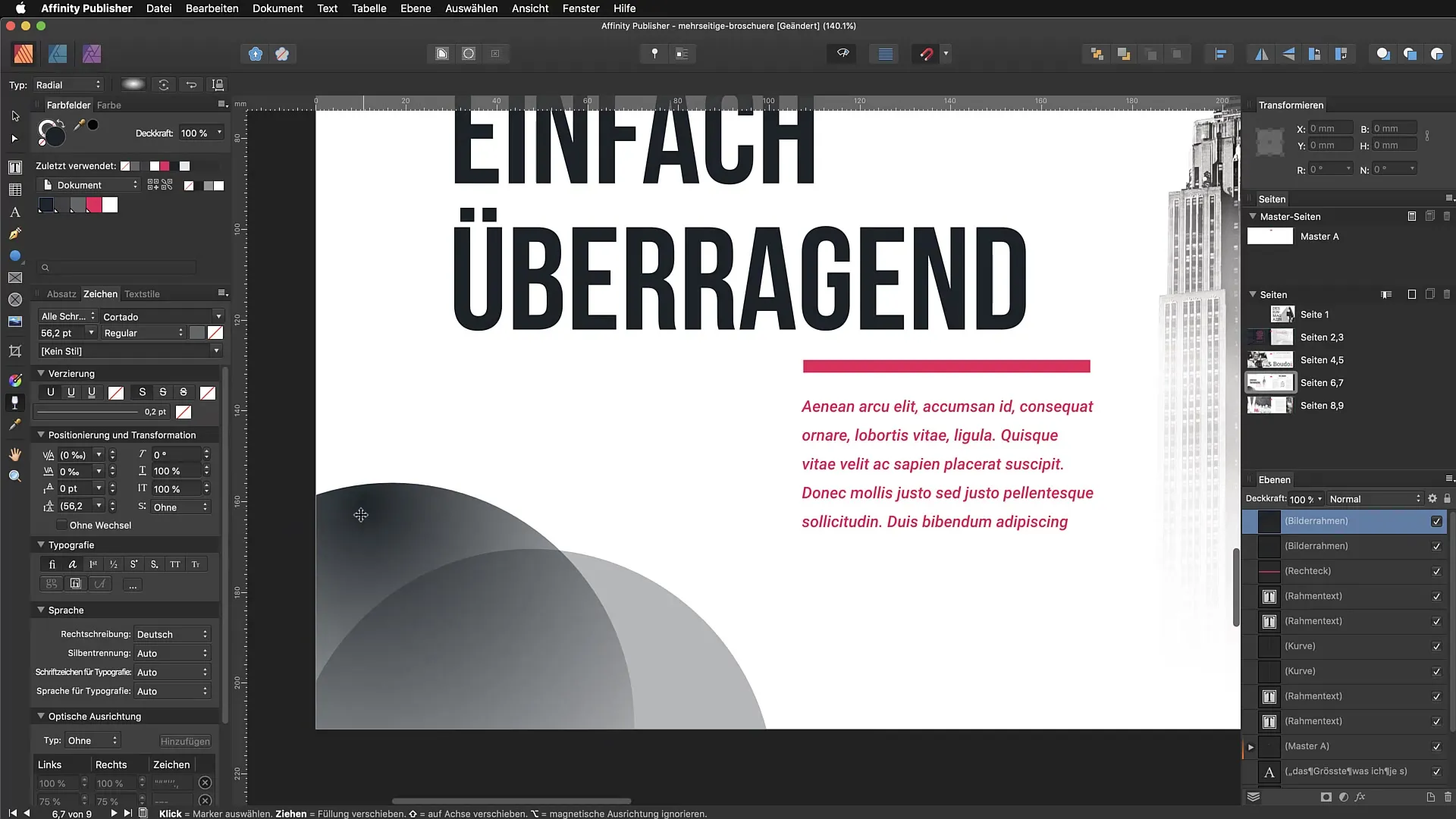Enable the Ohne Wechsel checkbox
Screen dimensions: 1456x819
61,526
